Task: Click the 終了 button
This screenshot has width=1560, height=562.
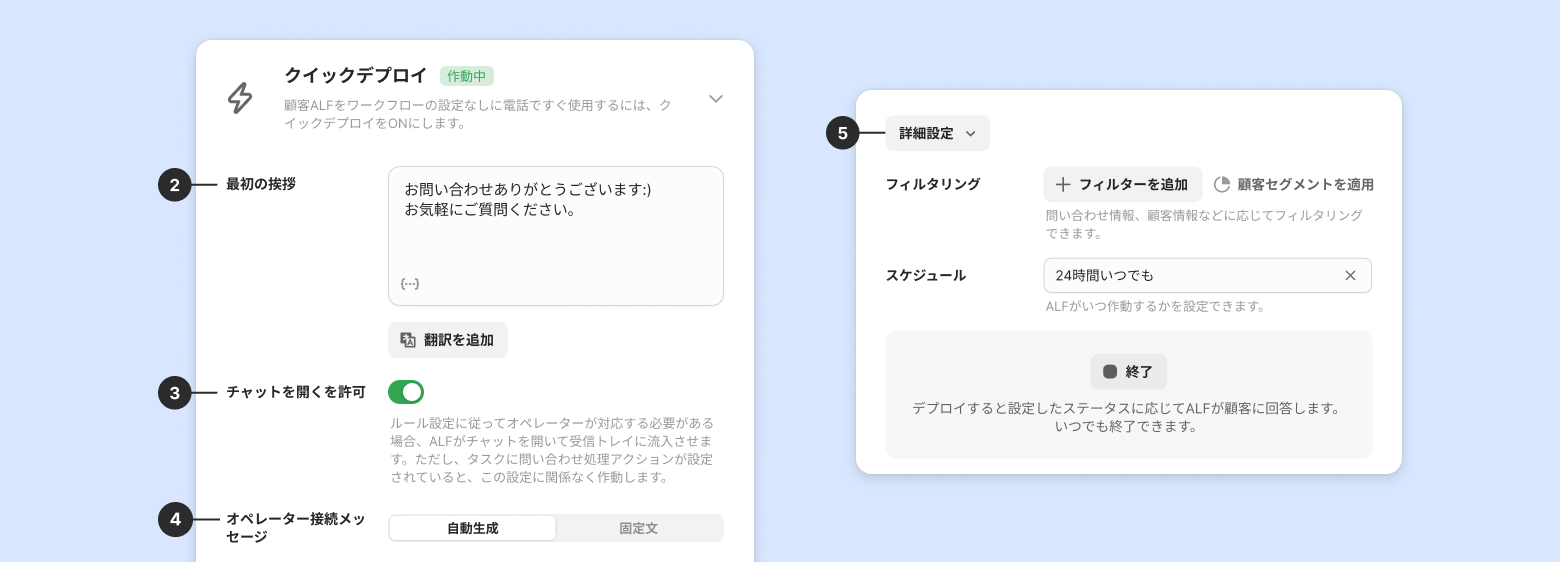Action: pos(1128,372)
